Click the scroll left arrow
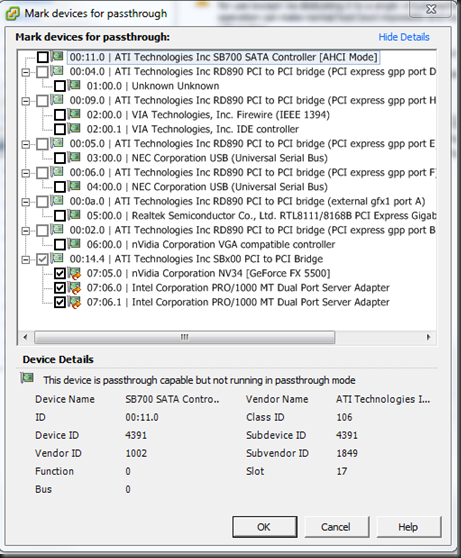The image size is (461, 558). tap(25, 337)
